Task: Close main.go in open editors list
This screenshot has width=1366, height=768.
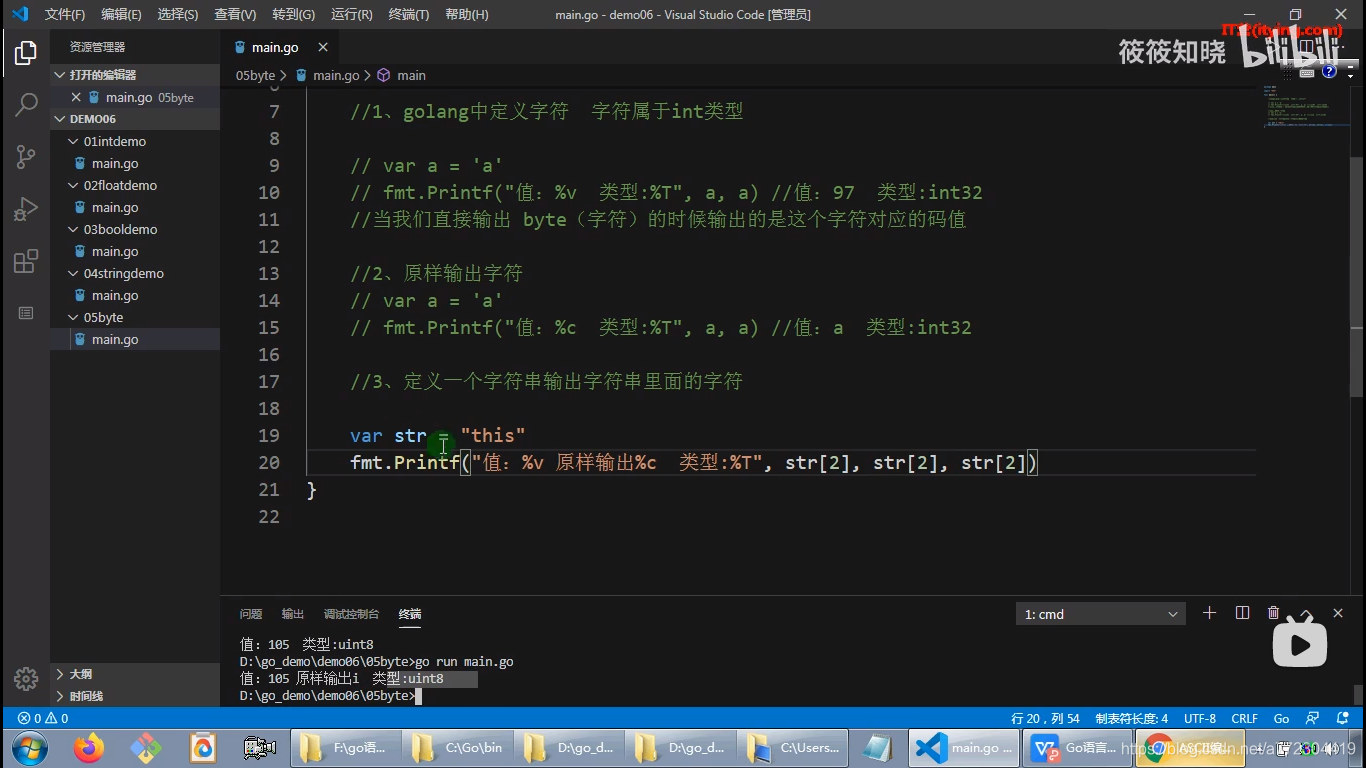Action: pyautogui.click(x=76, y=97)
